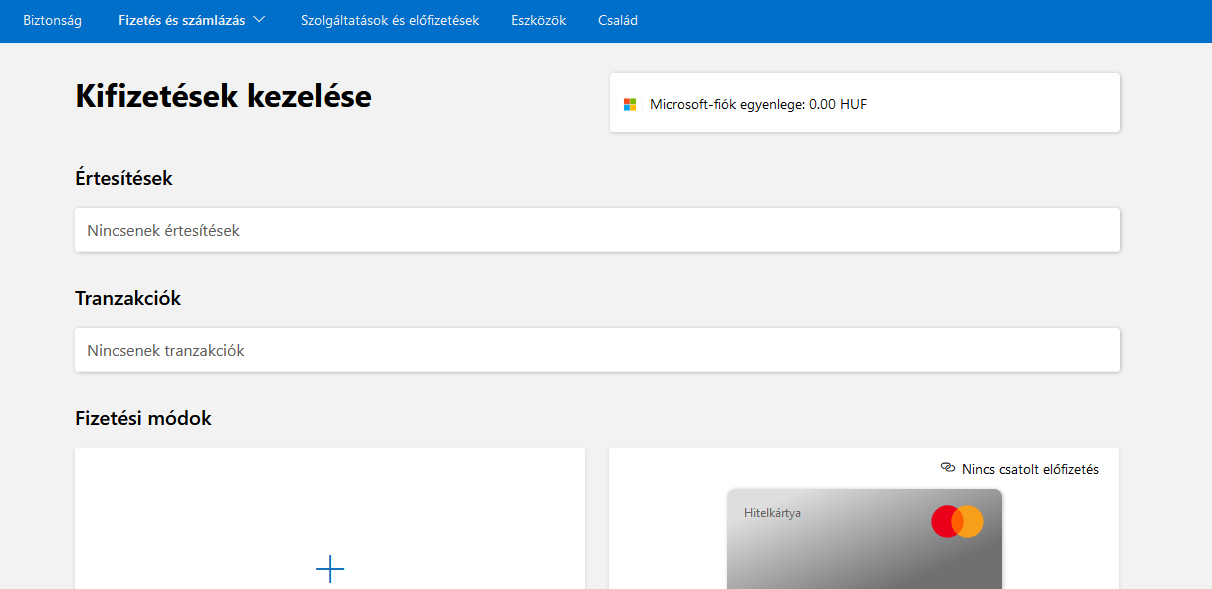
Task: Click the Értesítések section heading
Action: (x=124, y=178)
